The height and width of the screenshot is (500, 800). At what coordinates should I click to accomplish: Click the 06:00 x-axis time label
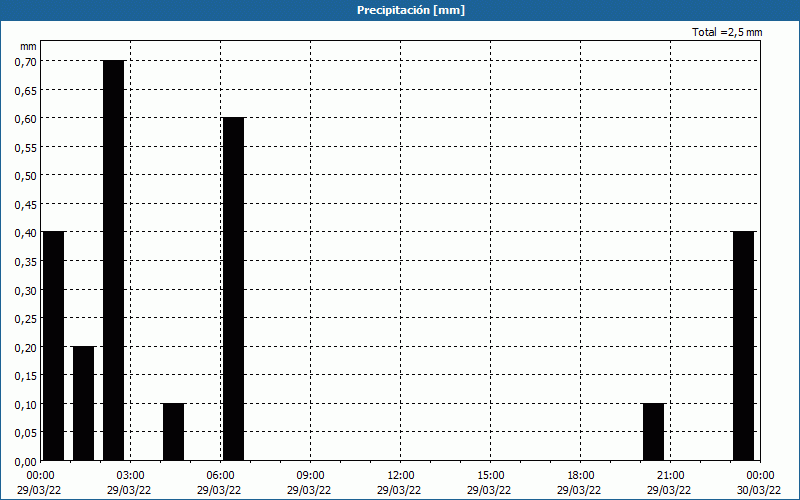(220, 476)
